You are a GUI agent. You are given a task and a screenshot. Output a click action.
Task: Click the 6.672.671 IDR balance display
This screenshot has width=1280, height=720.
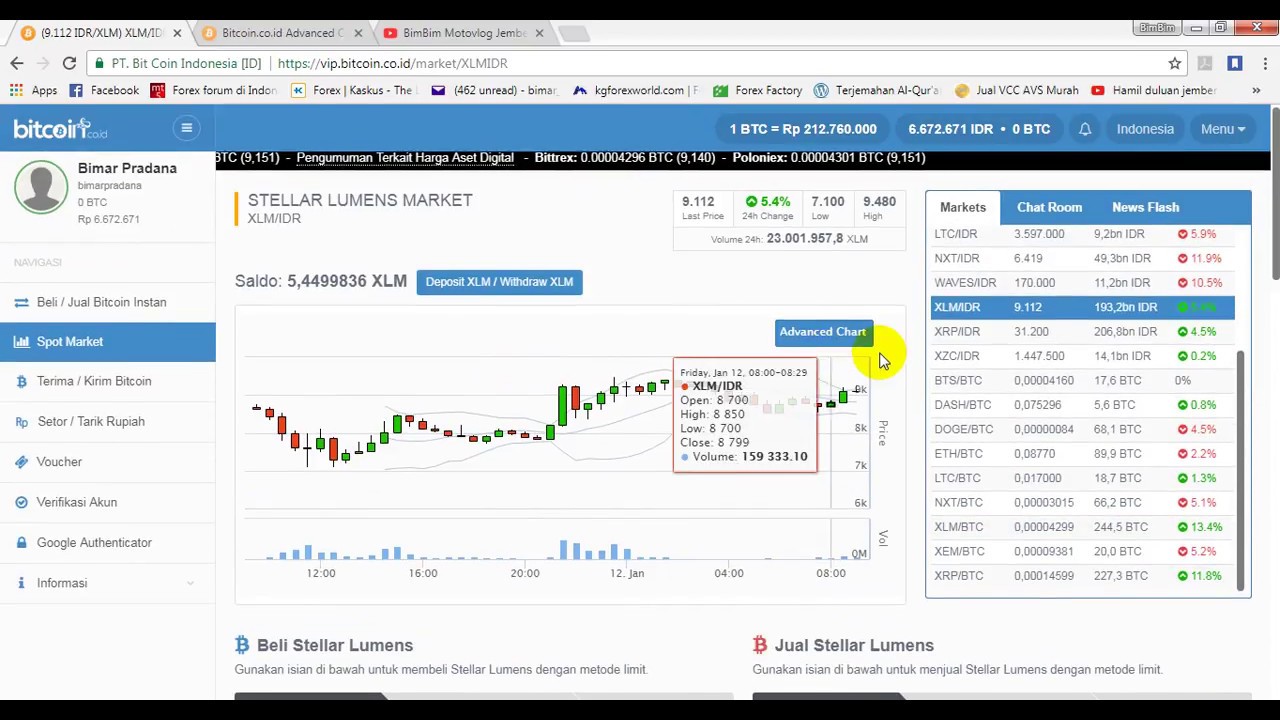click(979, 129)
